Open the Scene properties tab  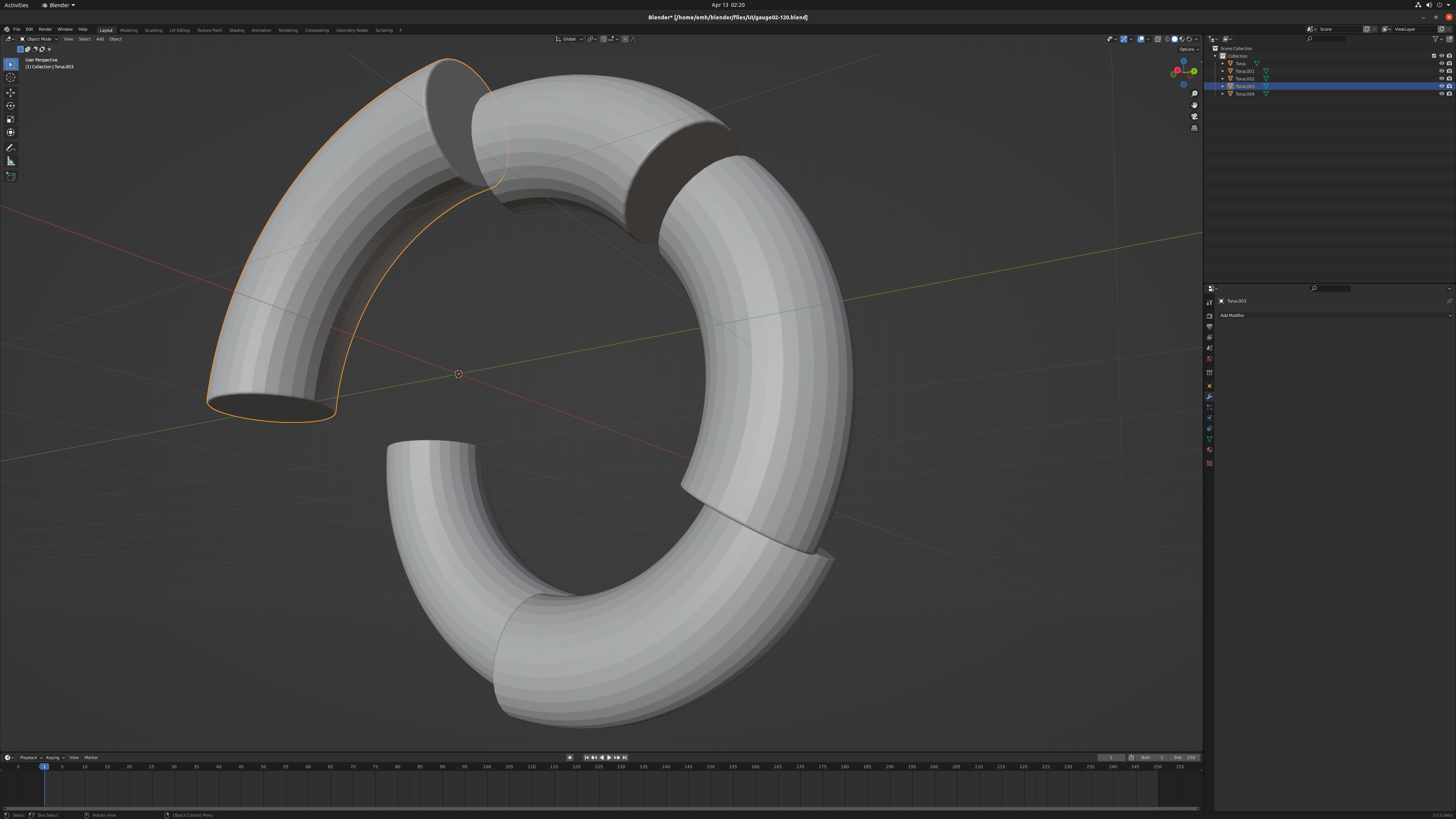click(x=1210, y=348)
